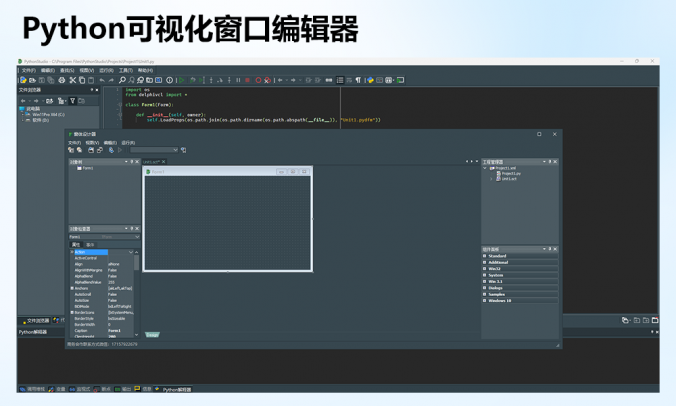The height and width of the screenshot is (406, 676).
Task: Click the back arrow in the file browser panel
Action: click(x=23, y=101)
